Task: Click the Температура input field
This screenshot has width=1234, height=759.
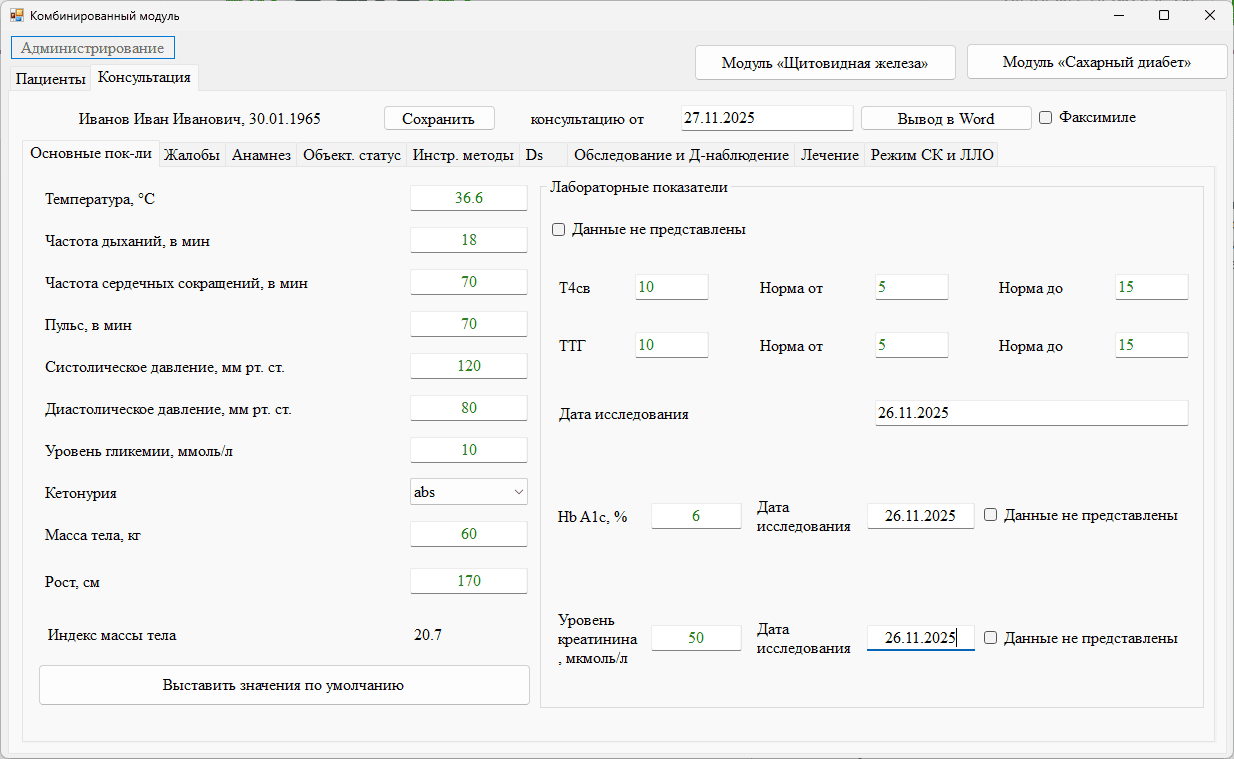Action: [468, 198]
